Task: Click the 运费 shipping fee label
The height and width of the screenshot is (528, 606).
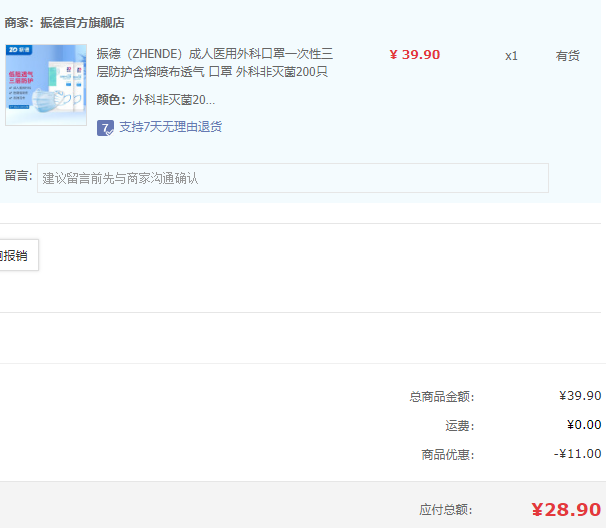Action: pyautogui.click(x=459, y=426)
